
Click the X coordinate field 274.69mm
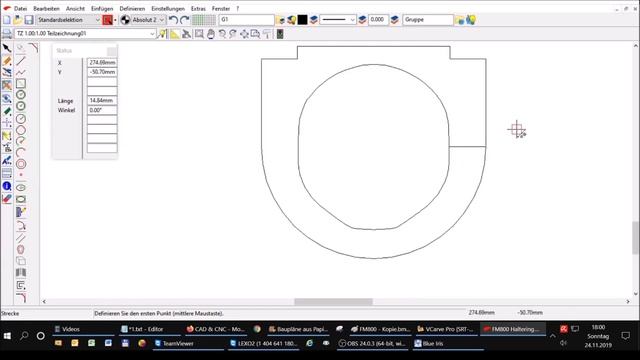pyautogui.click(x=102, y=62)
